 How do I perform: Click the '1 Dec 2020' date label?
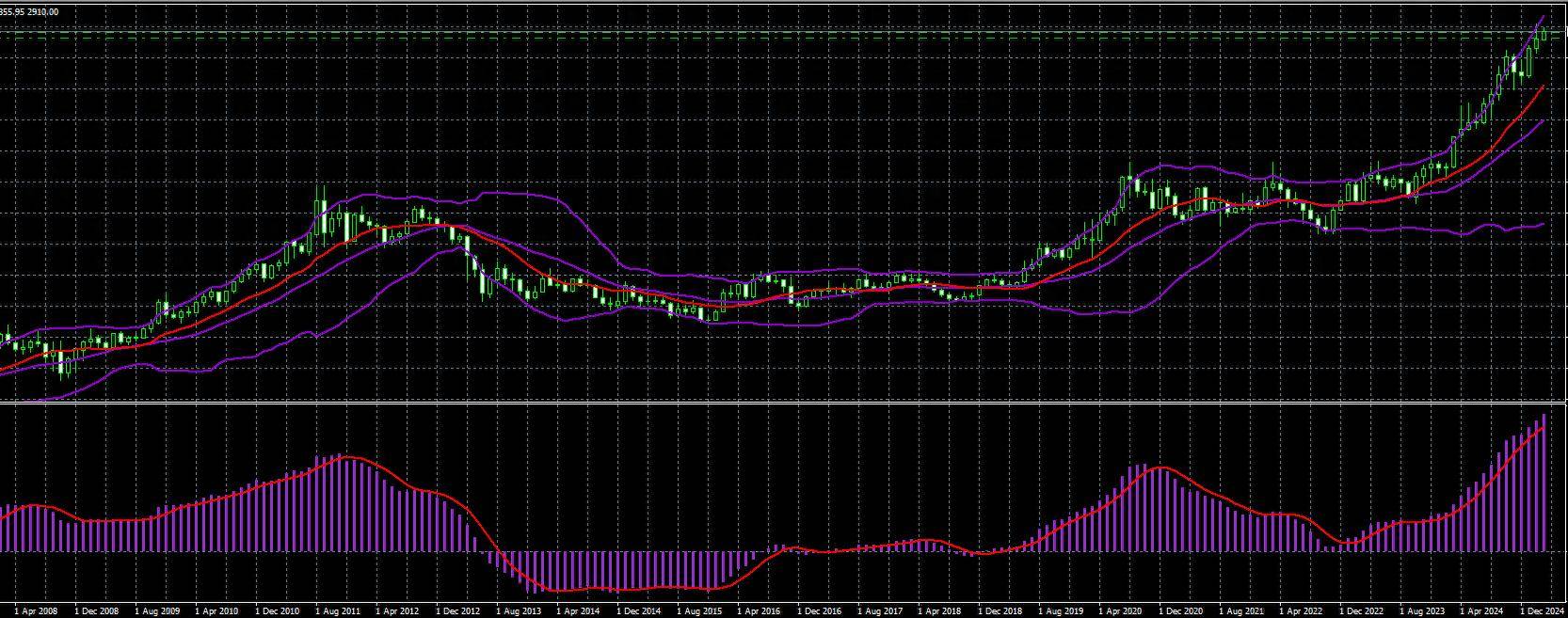[1180, 611]
